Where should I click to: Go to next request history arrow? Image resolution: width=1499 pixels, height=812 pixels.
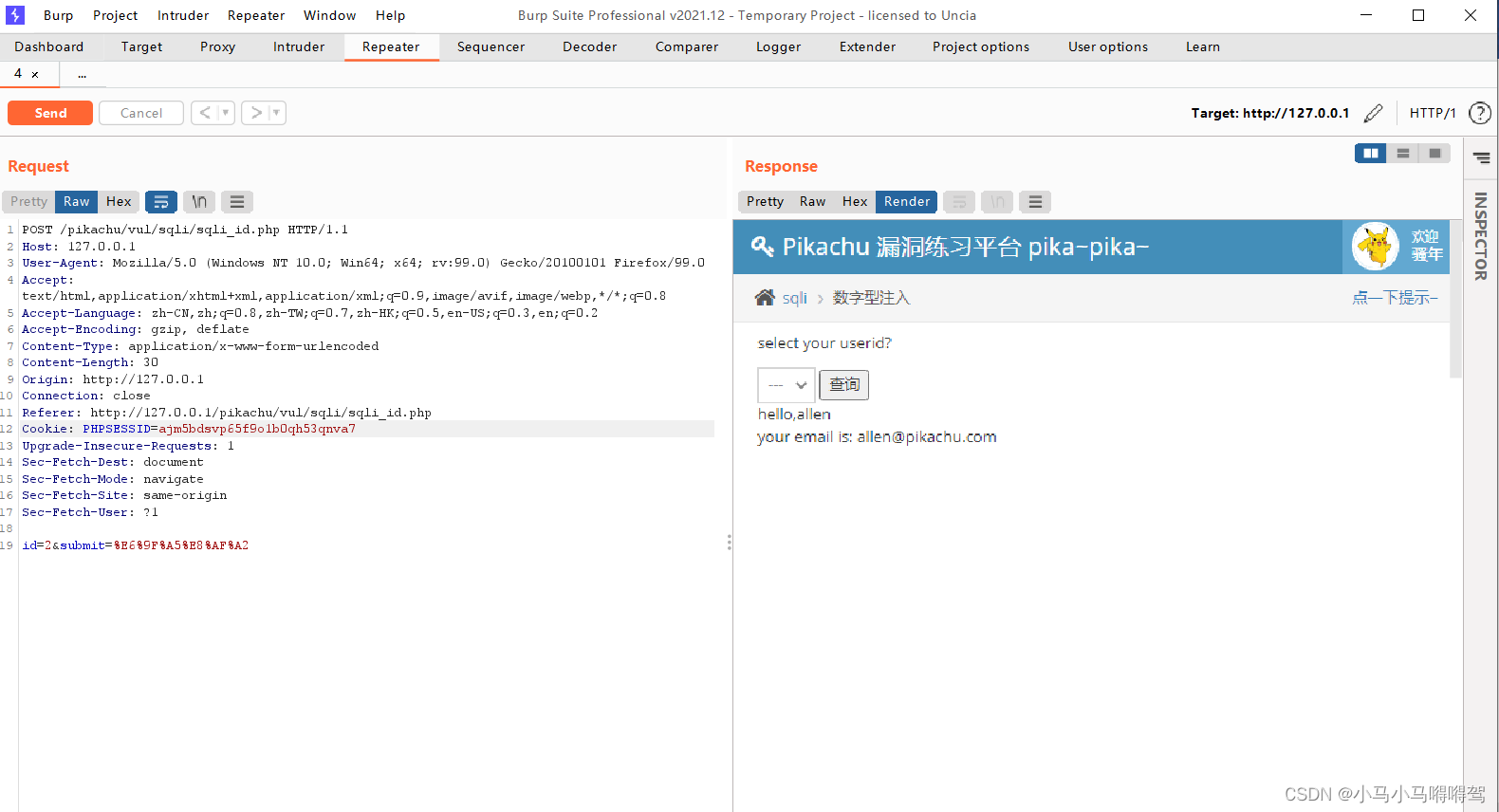point(256,113)
